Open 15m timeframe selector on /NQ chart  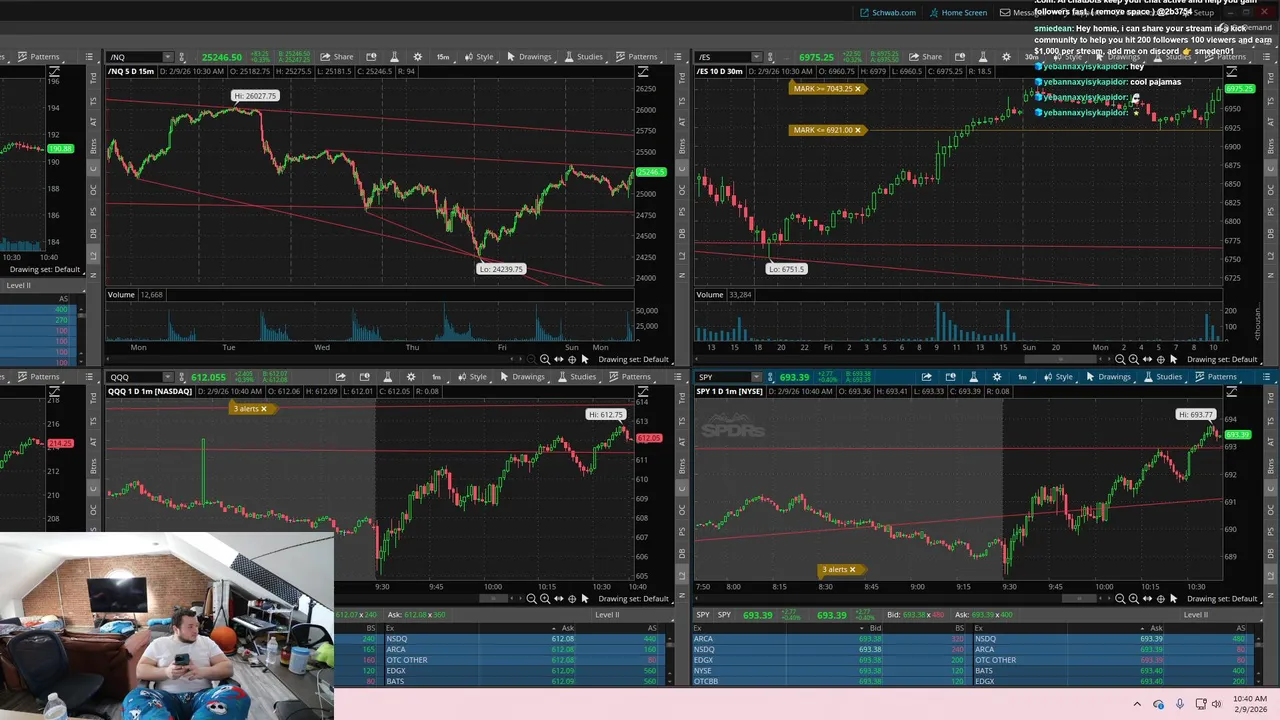[x=443, y=57]
